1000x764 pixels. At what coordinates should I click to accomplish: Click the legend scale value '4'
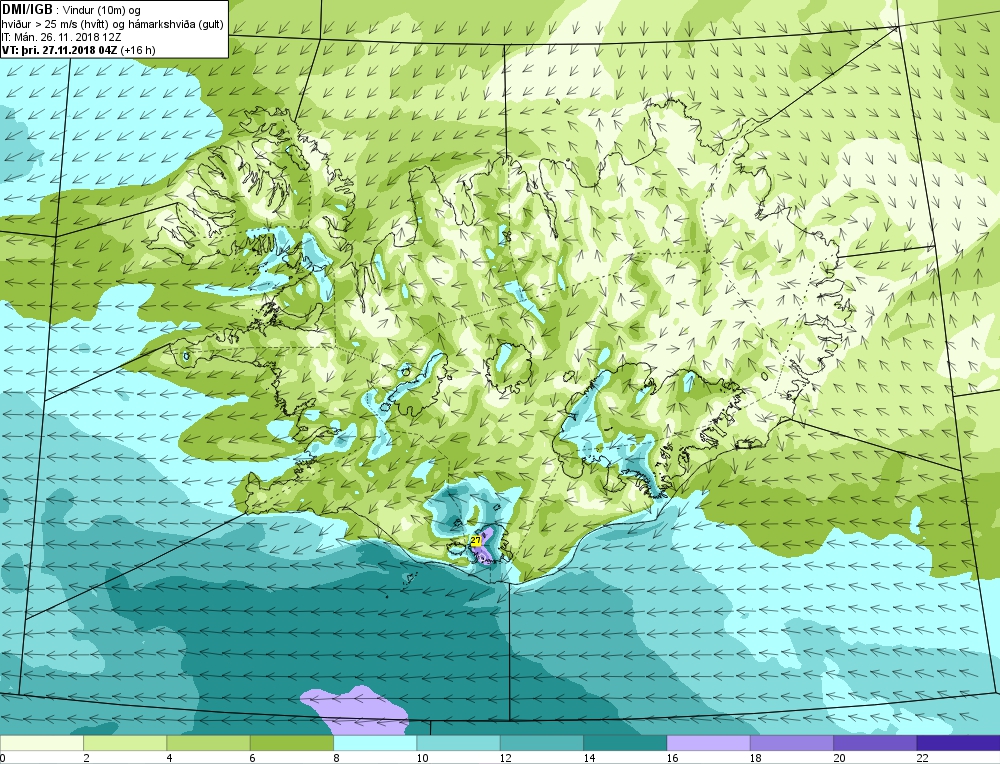click(x=170, y=758)
